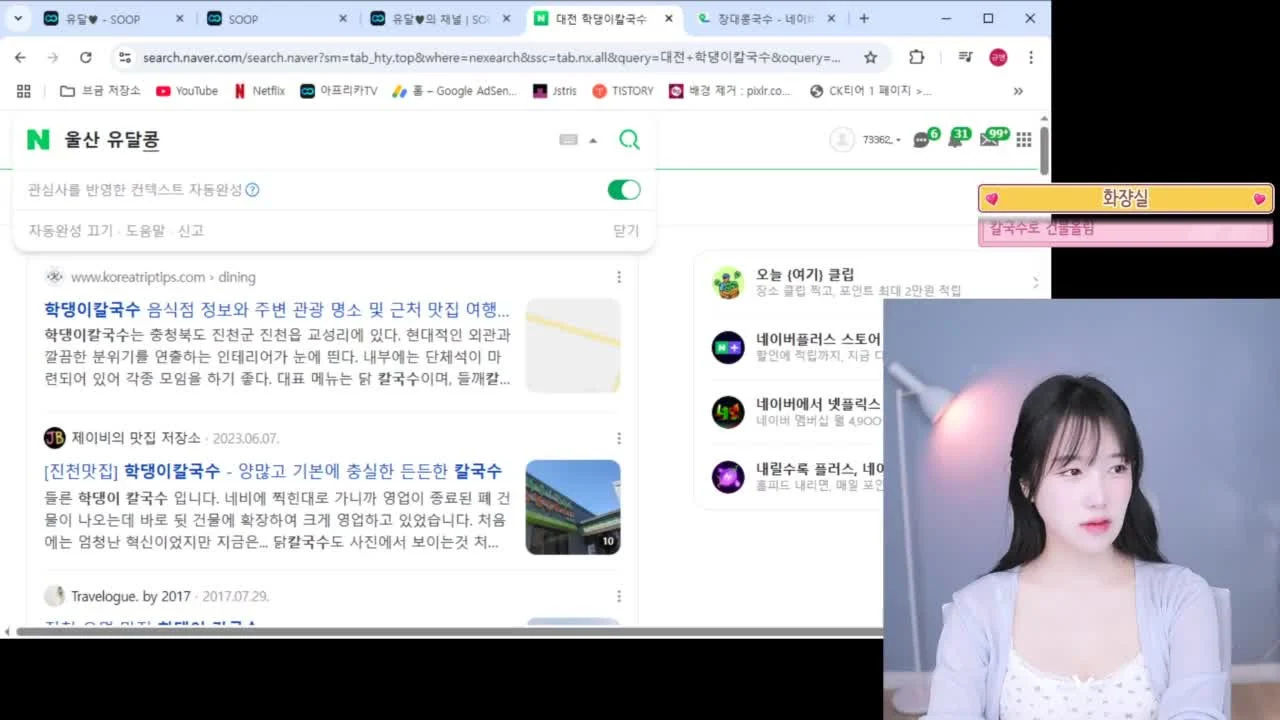Image resolution: width=1280 pixels, height=720 pixels.
Task: Switch to 대전 학댕이칼국수 tab
Action: point(598,19)
